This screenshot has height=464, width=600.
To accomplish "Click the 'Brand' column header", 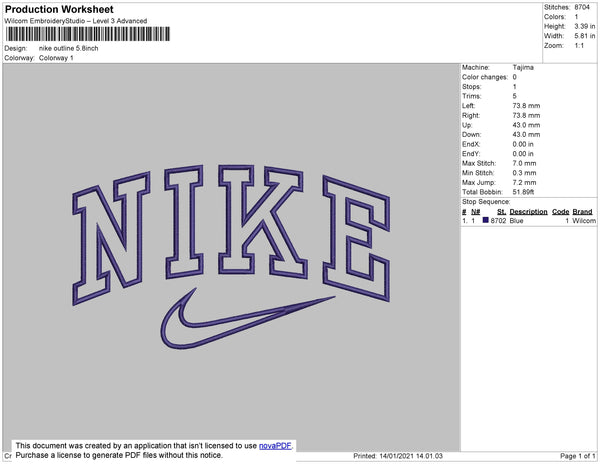I will pos(582,212).
